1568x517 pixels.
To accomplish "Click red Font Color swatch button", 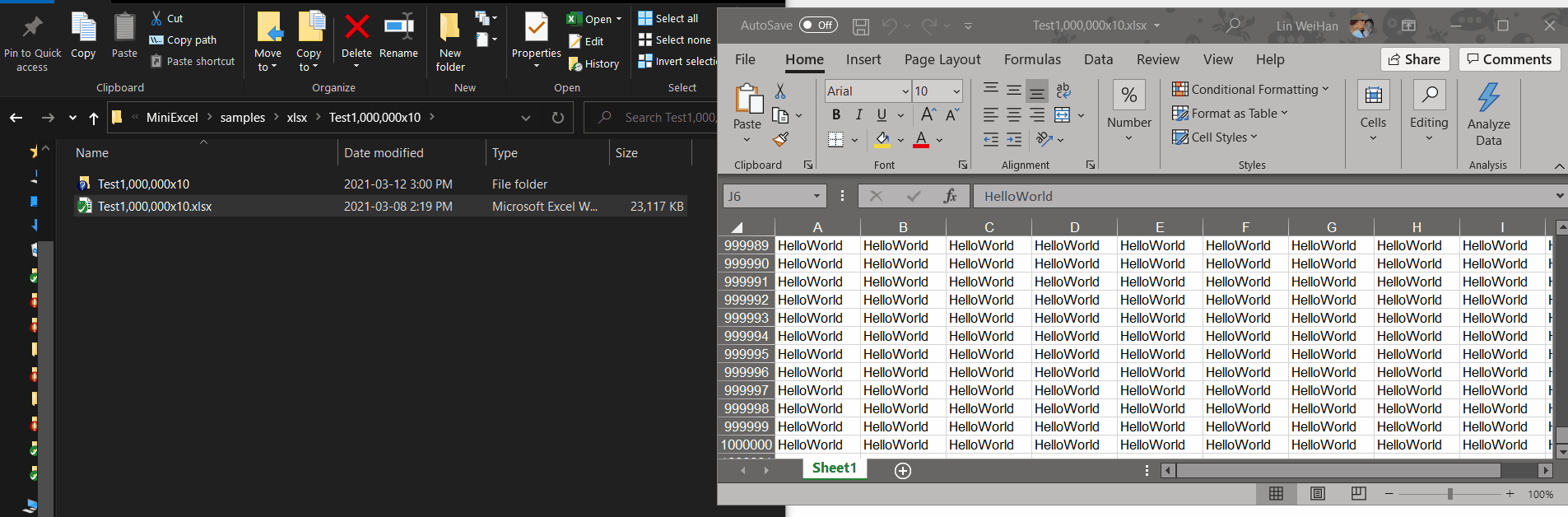I will coord(921,139).
